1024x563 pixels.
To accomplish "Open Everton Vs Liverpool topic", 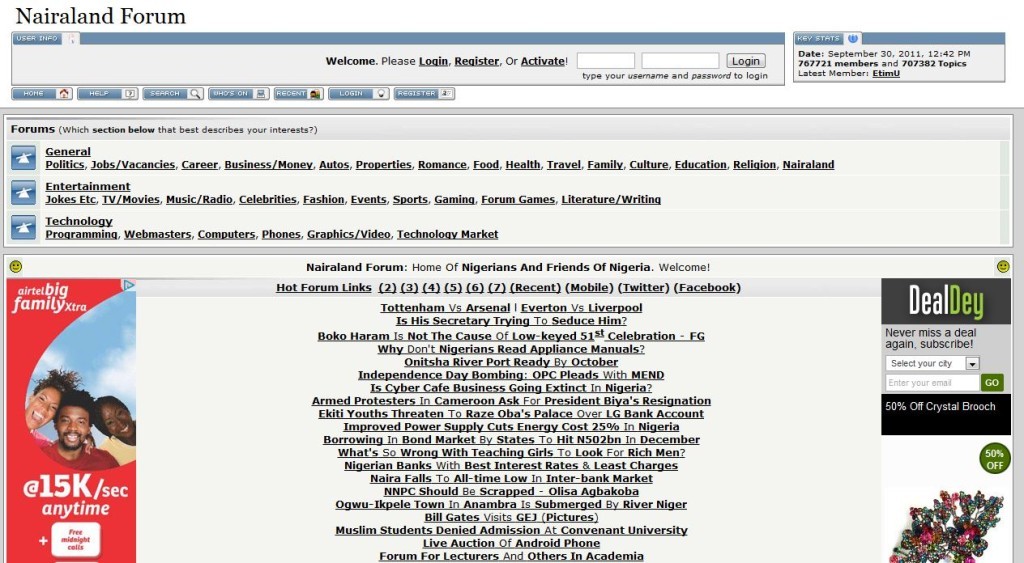I will click(581, 308).
